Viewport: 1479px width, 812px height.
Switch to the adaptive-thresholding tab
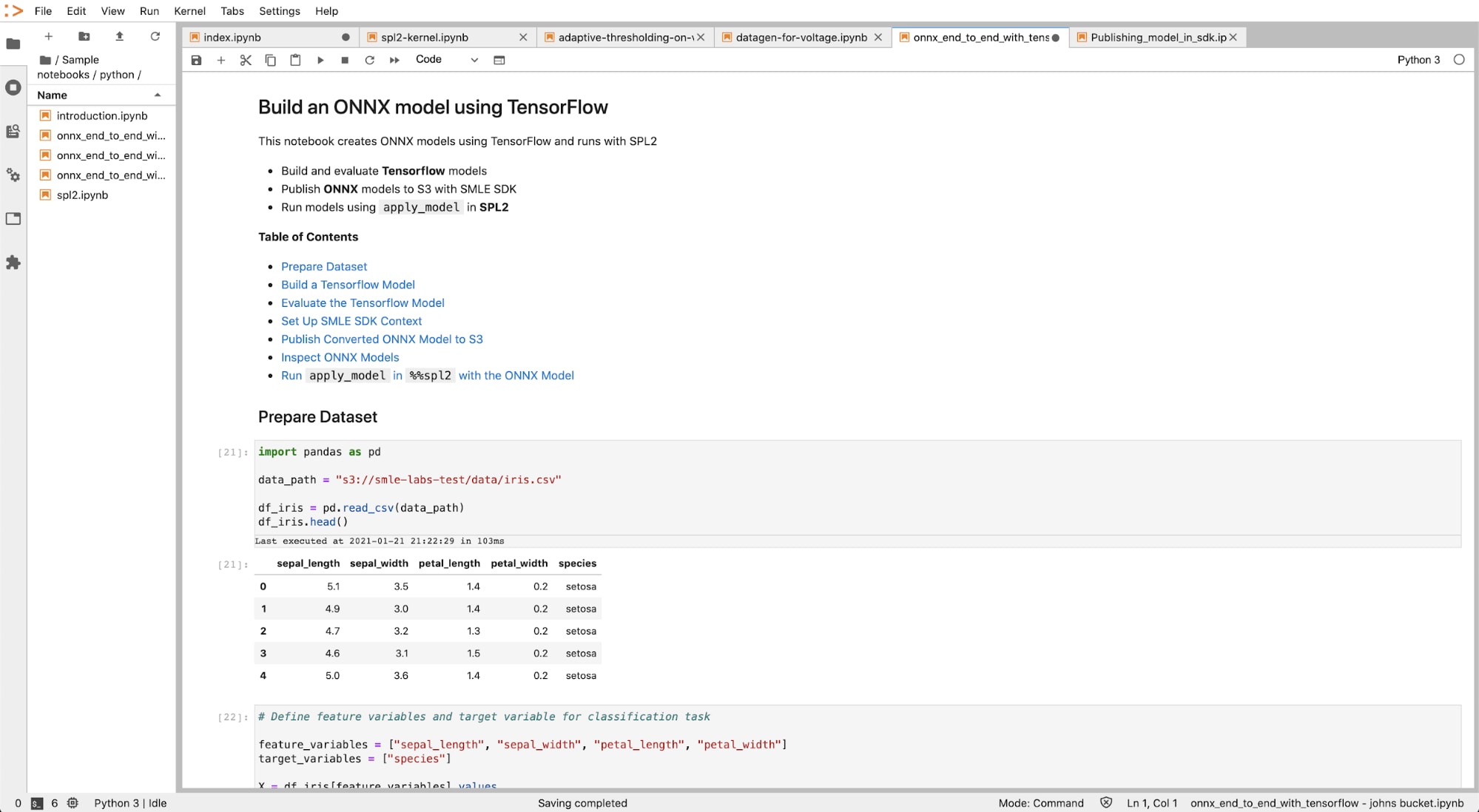(626, 38)
